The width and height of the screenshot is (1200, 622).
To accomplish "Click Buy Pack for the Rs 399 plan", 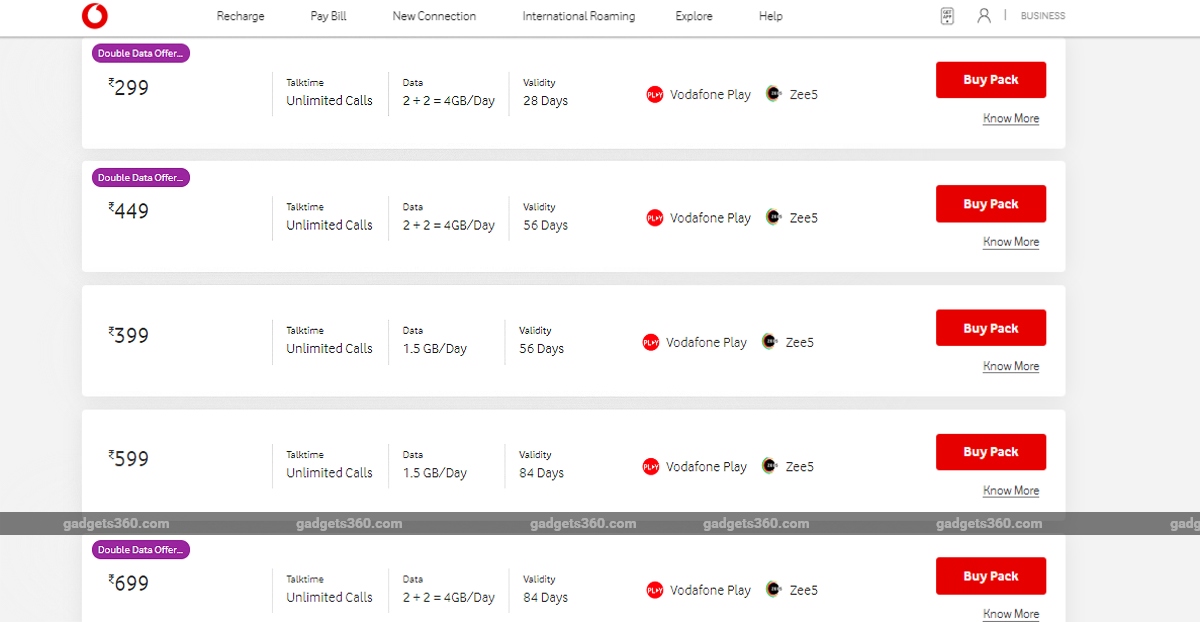I will (x=990, y=327).
